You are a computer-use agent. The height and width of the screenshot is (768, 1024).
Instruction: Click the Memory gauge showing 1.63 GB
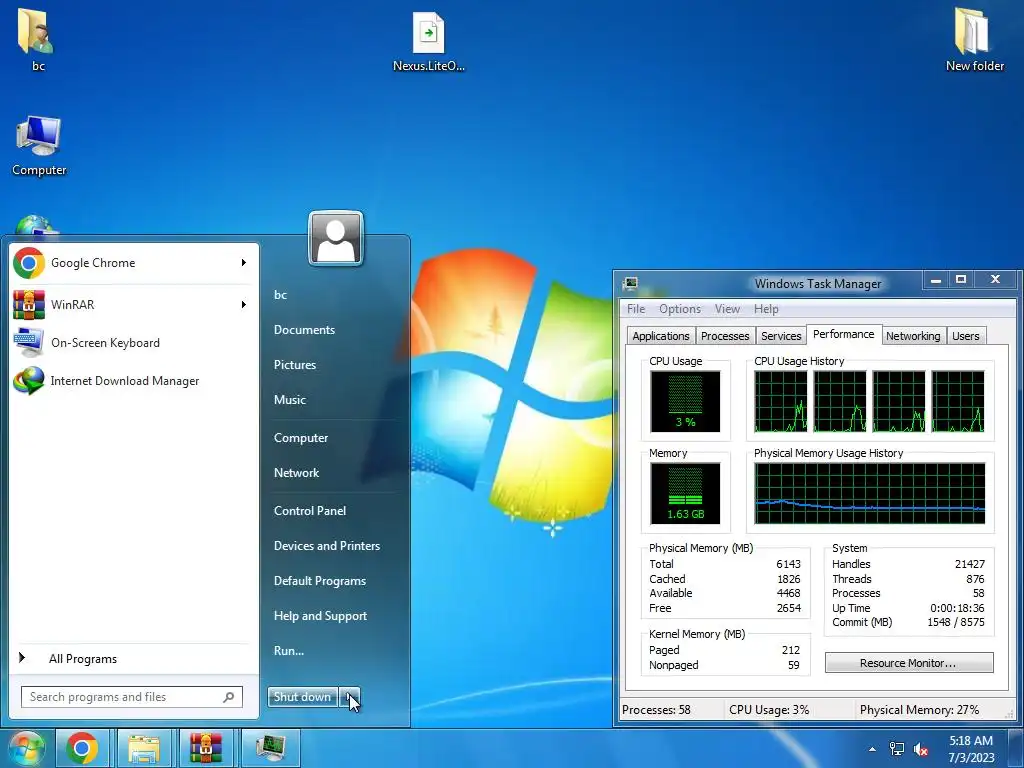point(685,494)
